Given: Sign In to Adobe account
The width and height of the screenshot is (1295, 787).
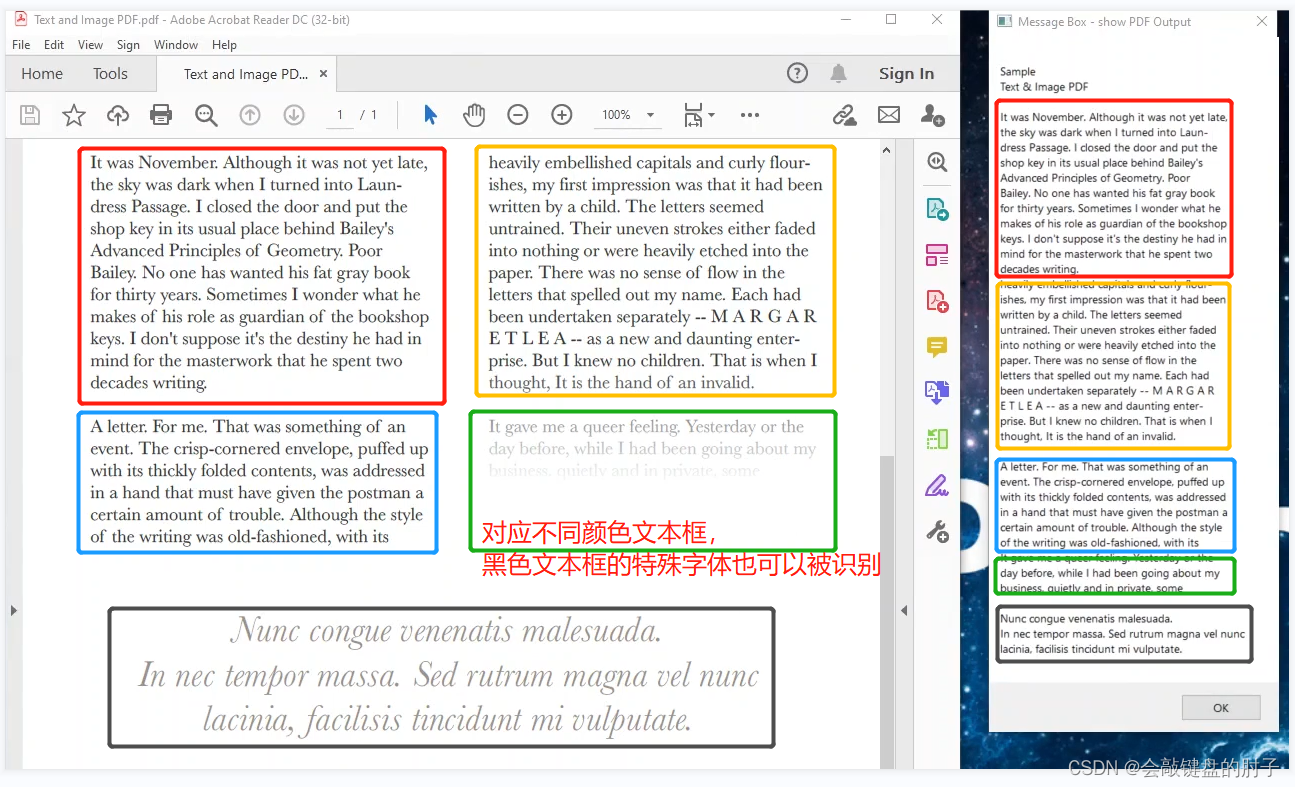Looking at the screenshot, I should [x=906, y=73].
